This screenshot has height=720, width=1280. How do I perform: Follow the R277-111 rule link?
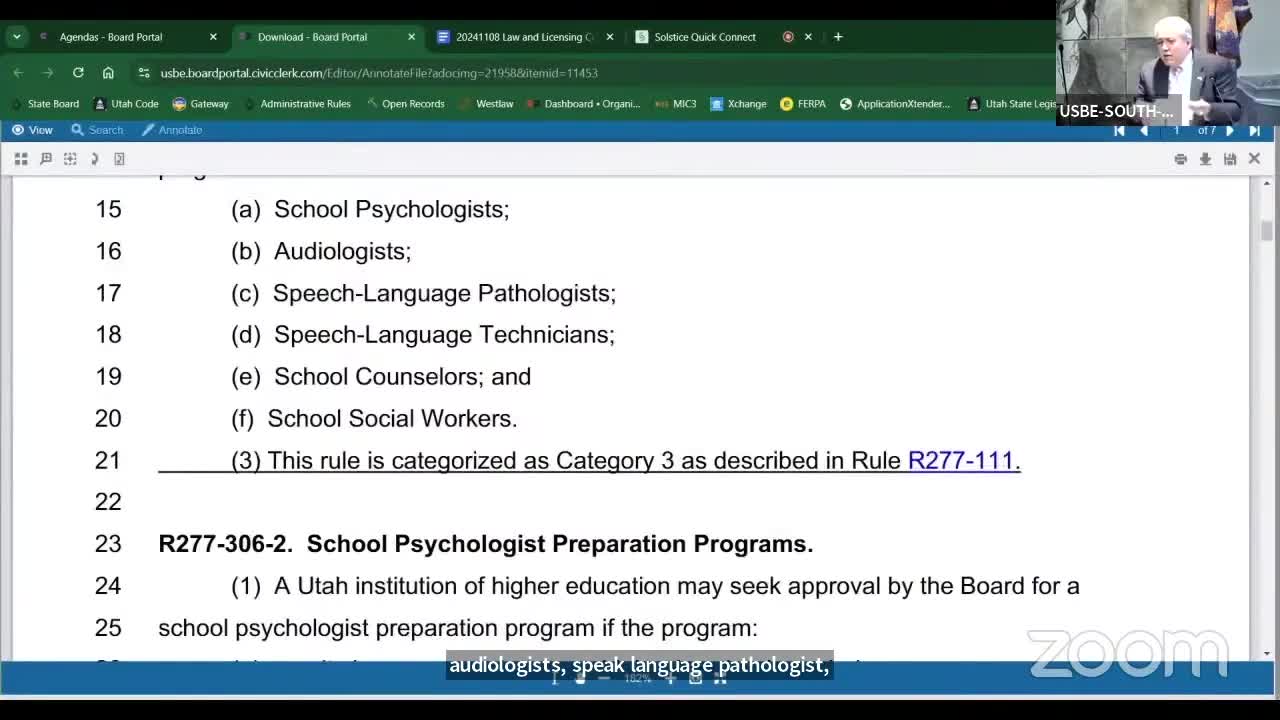click(961, 460)
